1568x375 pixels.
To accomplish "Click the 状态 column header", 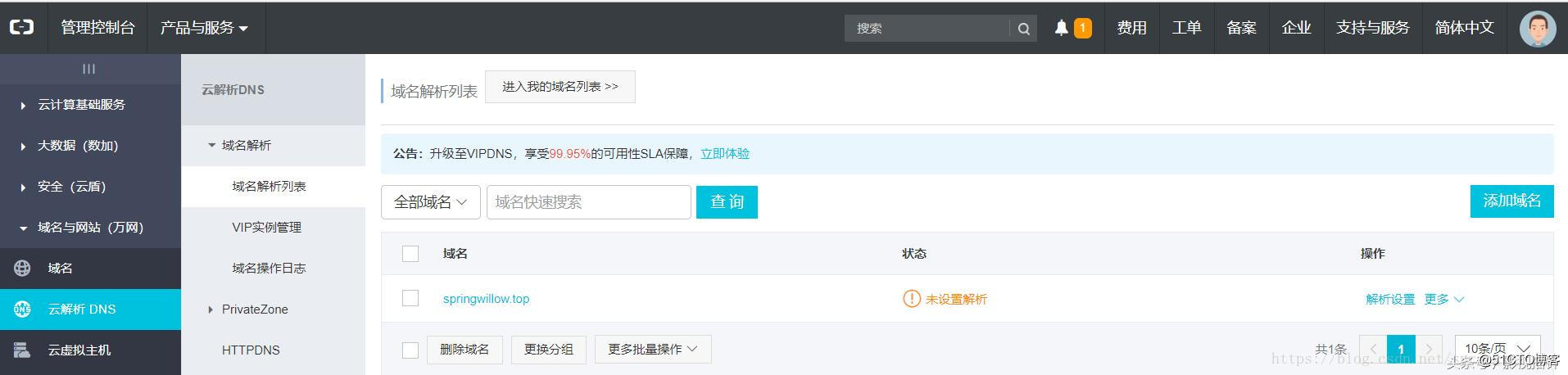I will click(914, 254).
